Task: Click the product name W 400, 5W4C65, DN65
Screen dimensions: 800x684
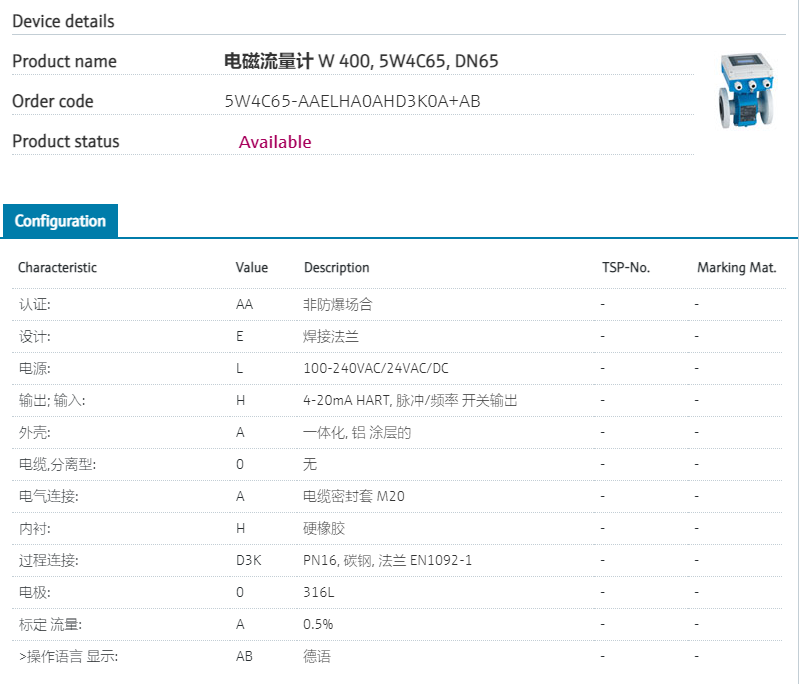Action: coord(361,61)
